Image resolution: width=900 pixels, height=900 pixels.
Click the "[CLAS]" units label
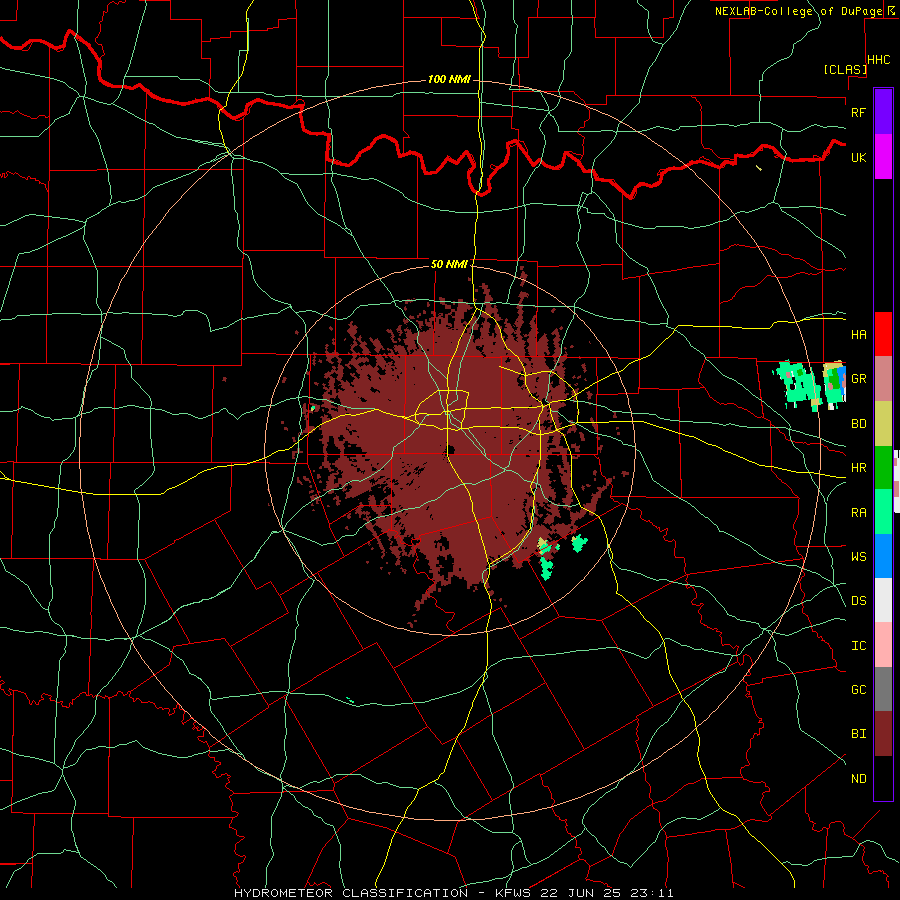point(845,69)
